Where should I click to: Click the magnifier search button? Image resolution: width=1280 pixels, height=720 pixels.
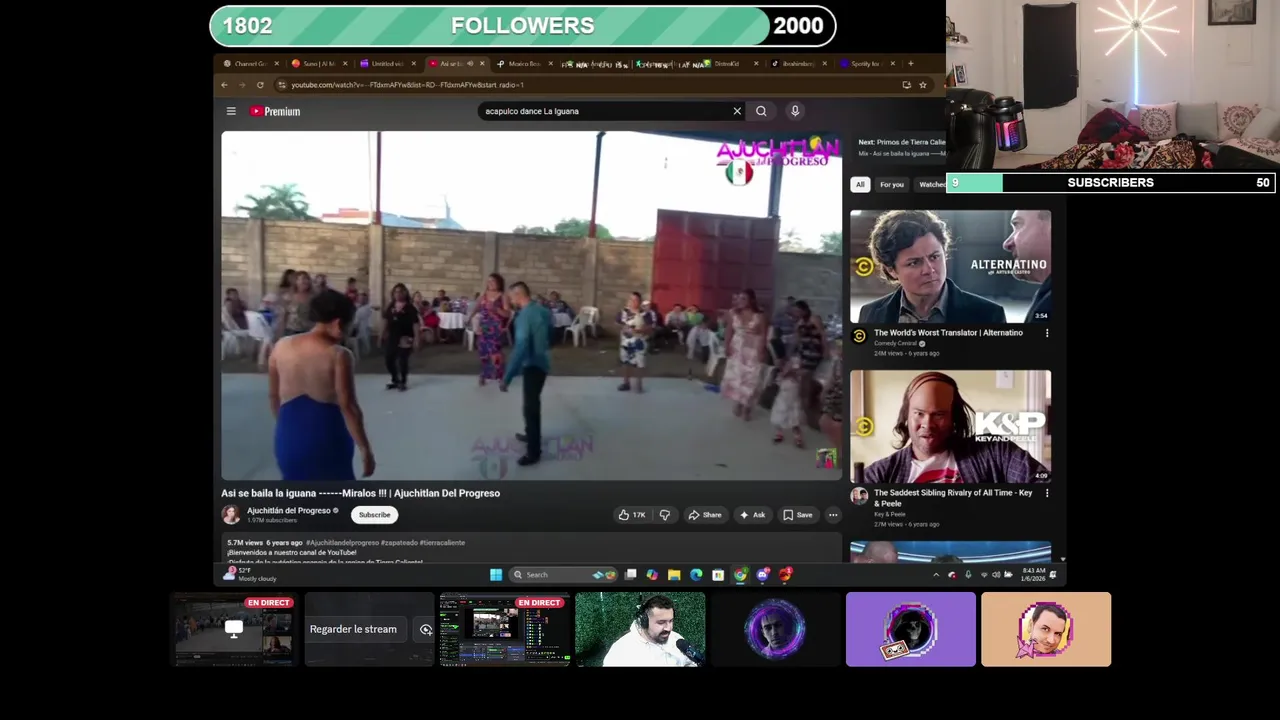761,111
